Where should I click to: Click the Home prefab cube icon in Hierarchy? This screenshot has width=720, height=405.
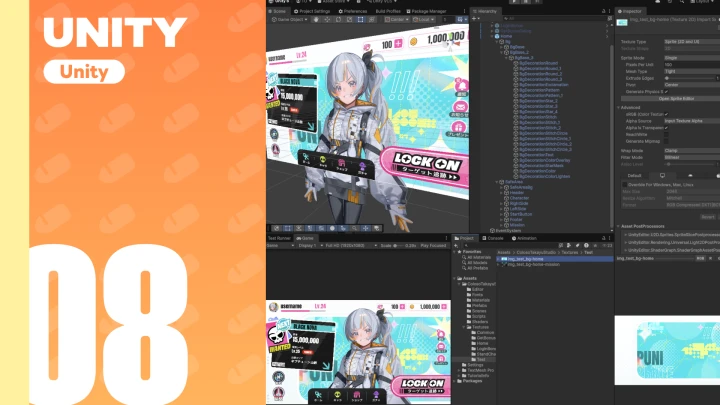pyautogui.click(x=497, y=36)
